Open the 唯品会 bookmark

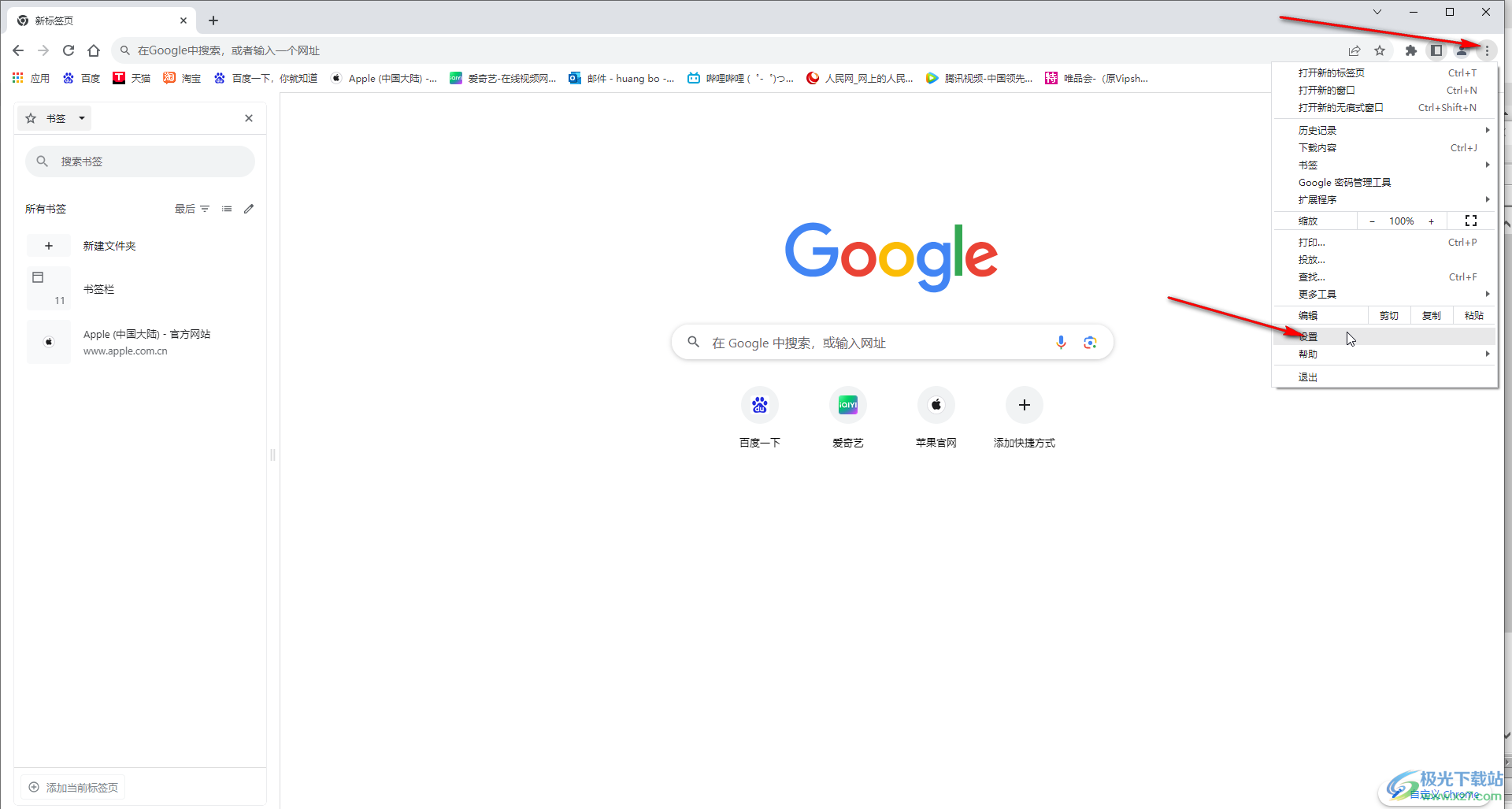pos(1097,78)
